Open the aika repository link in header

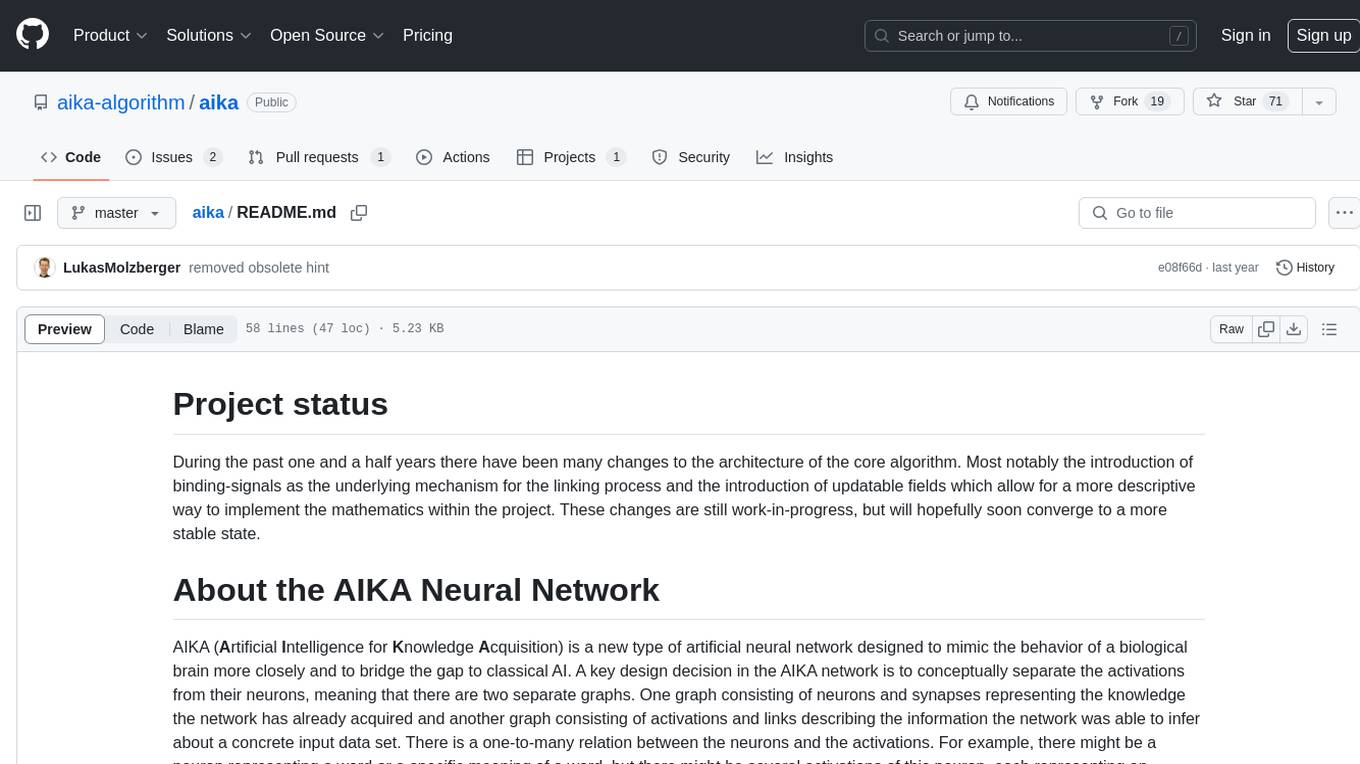click(219, 102)
